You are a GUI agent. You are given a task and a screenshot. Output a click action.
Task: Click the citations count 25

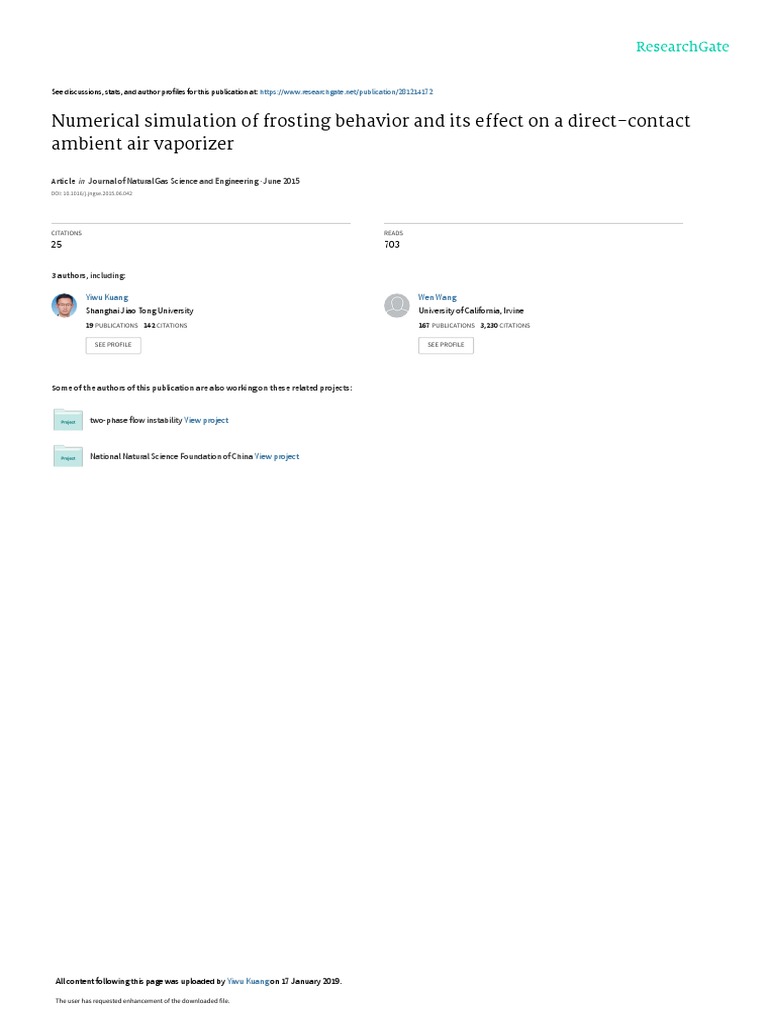pos(57,244)
